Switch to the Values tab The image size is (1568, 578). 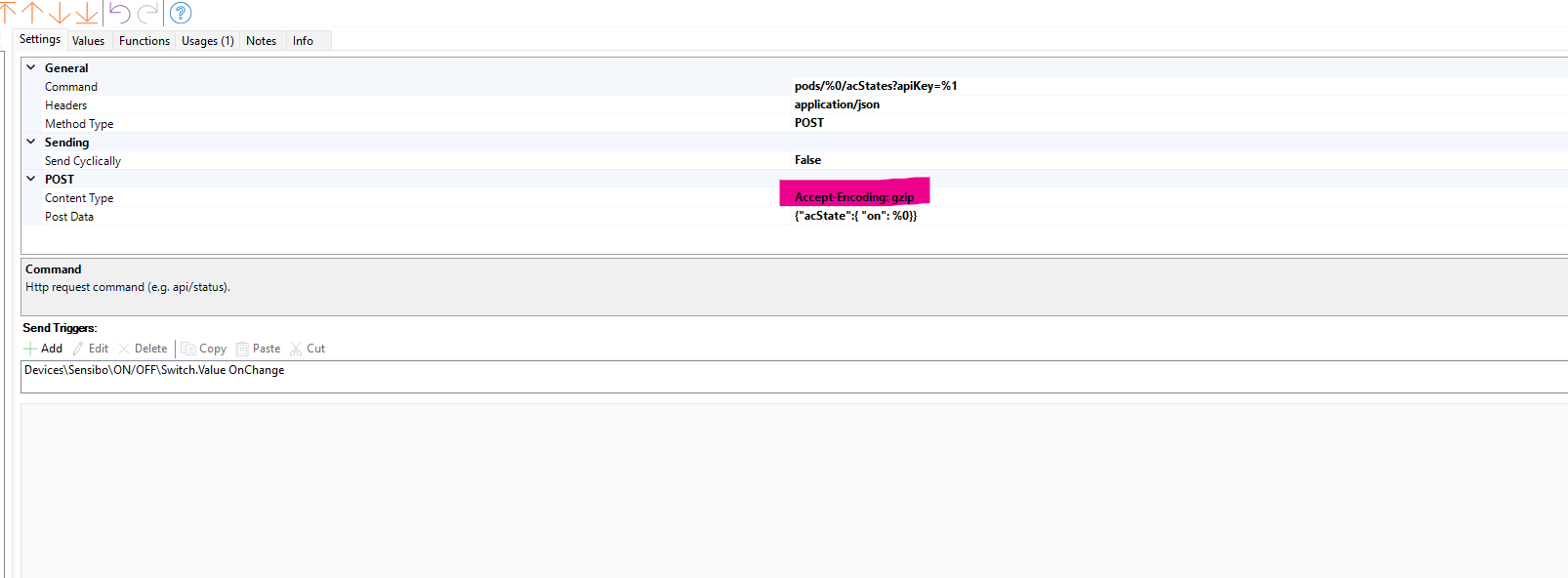[88, 41]
